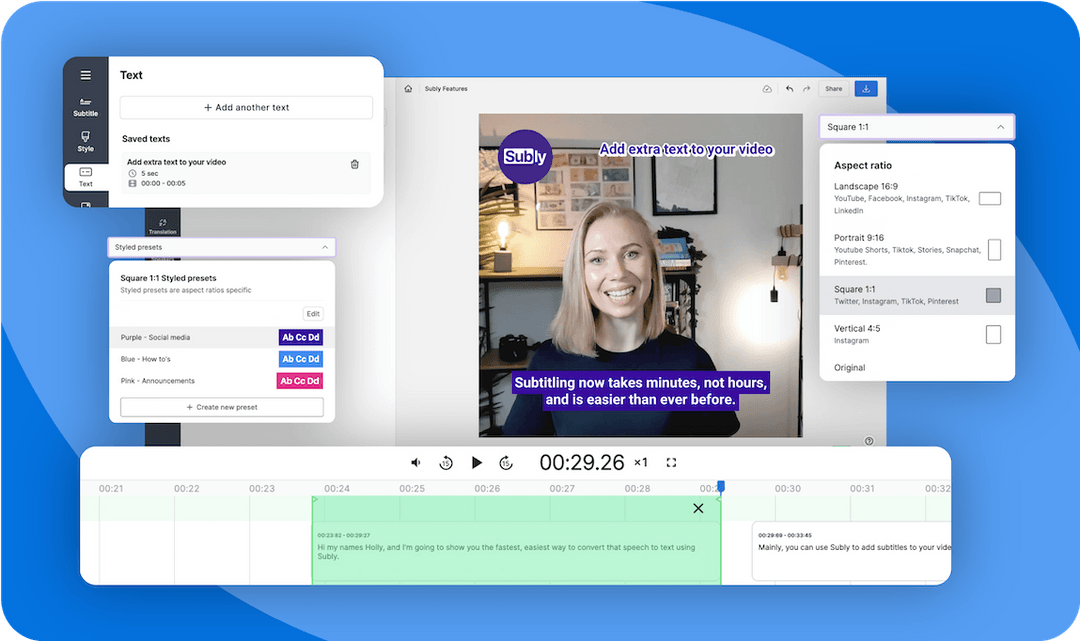Check the Vertical 4:5 Instagram option
This screenshot has width=1080, height=641.
(x=993, y=334)
